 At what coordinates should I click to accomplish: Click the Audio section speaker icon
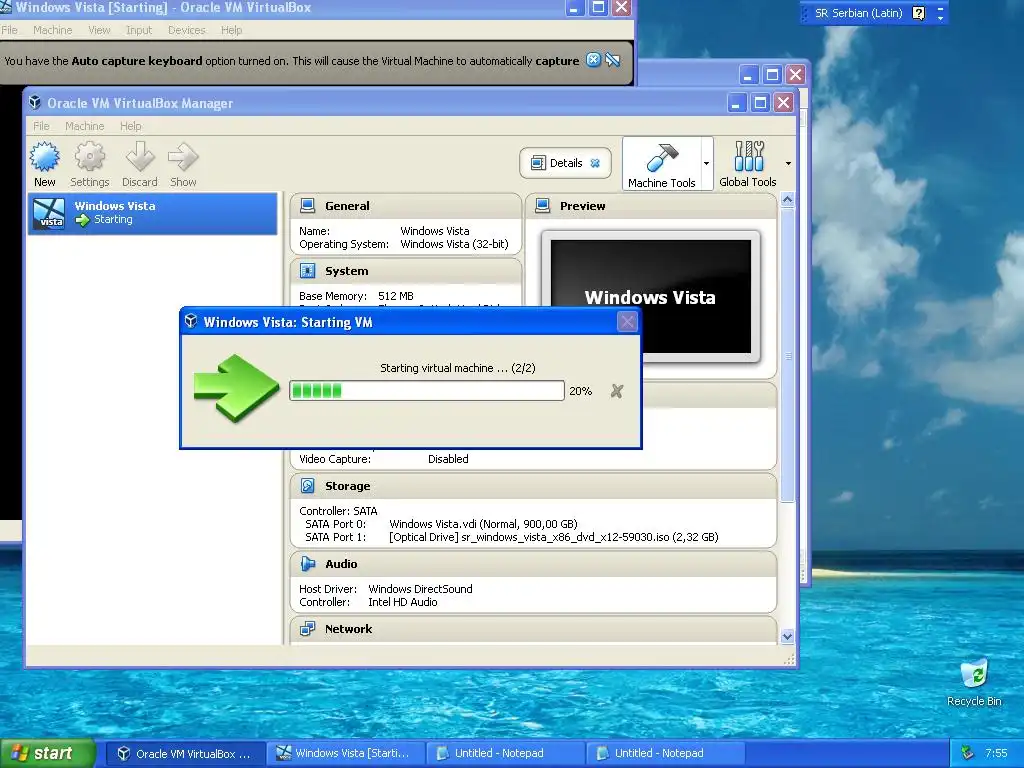[x=307, y=564]
